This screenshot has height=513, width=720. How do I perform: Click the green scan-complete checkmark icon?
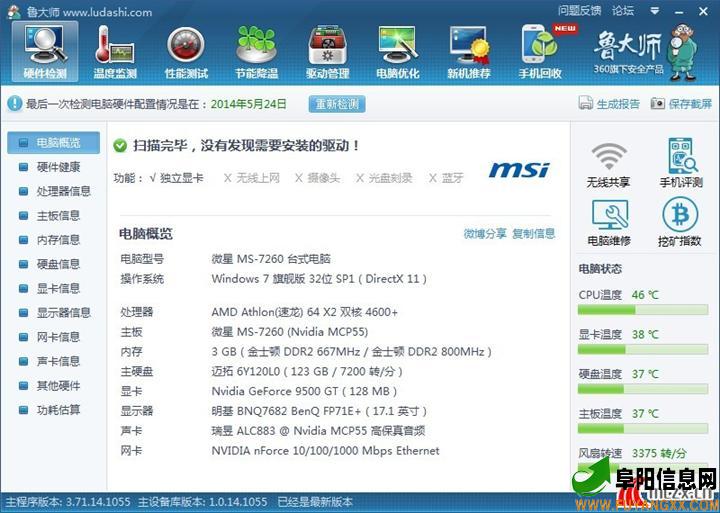pyautogui.click(x=120, y=146)
